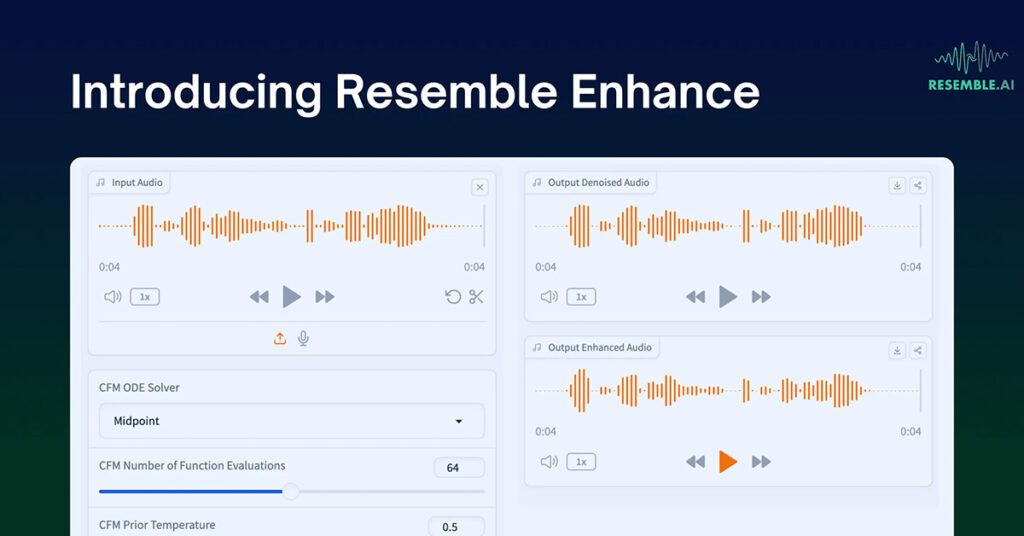The height and width of the screenshot is (536, 1024).
Task: Click the scissors trim icon
Action: [x=476, y=297]
